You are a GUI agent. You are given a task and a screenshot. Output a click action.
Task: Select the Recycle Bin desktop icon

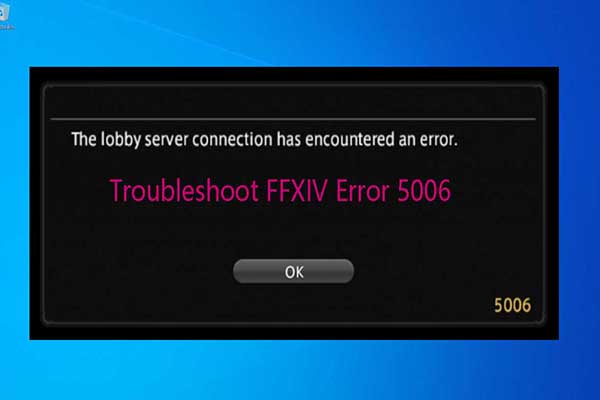pos(3,11)
